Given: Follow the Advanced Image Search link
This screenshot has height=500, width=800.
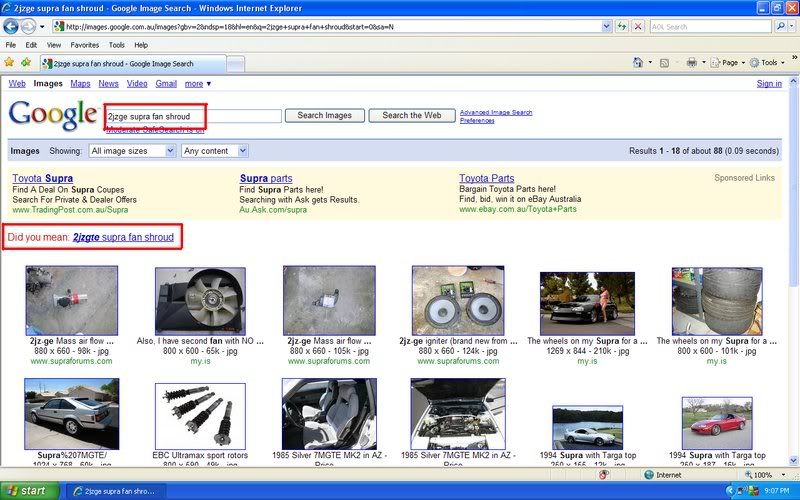Looking at the screenshot, I should point(496,112).
